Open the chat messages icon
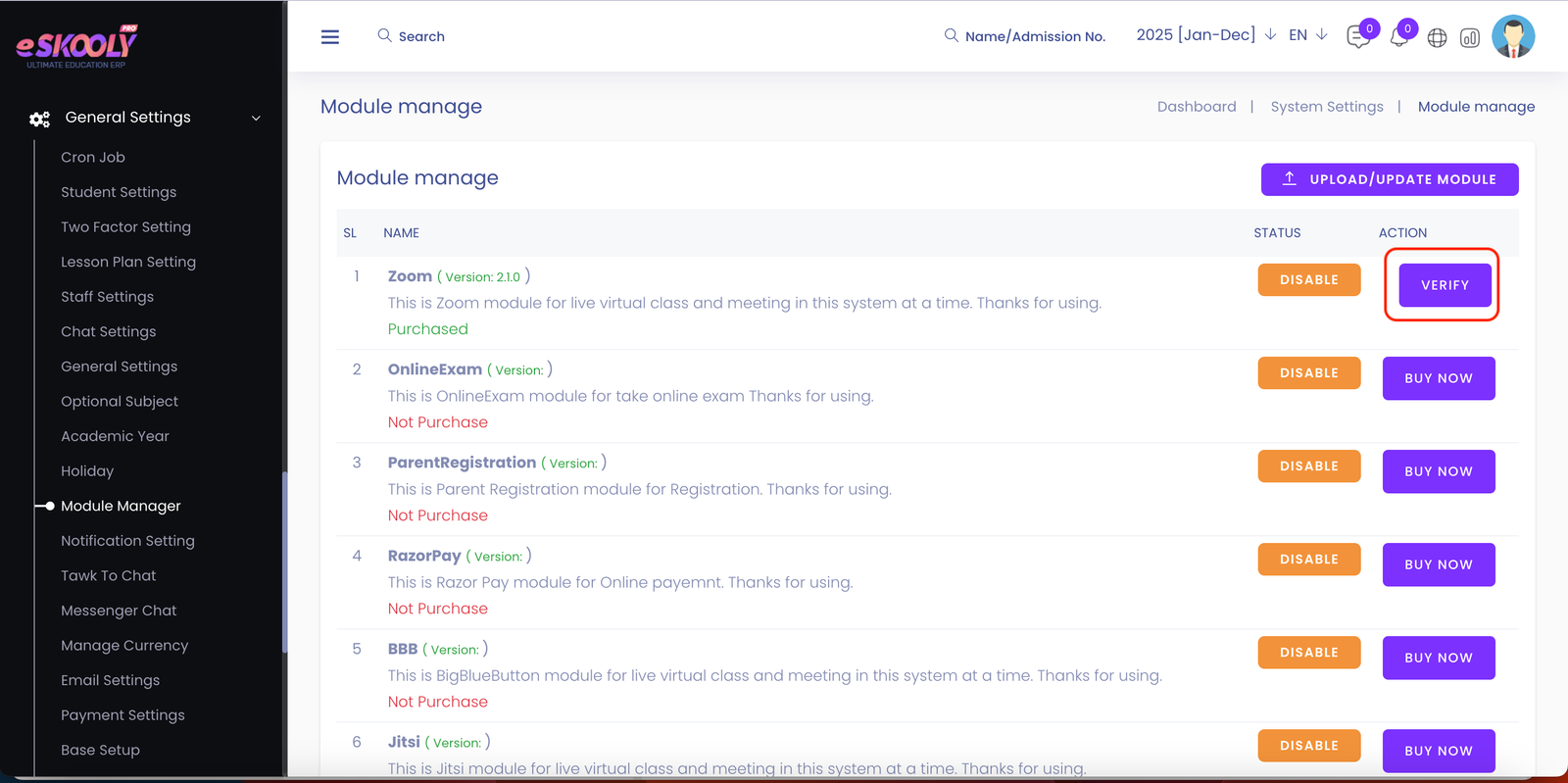This screenshot has width=1568, height=783. coord(1358,37)
